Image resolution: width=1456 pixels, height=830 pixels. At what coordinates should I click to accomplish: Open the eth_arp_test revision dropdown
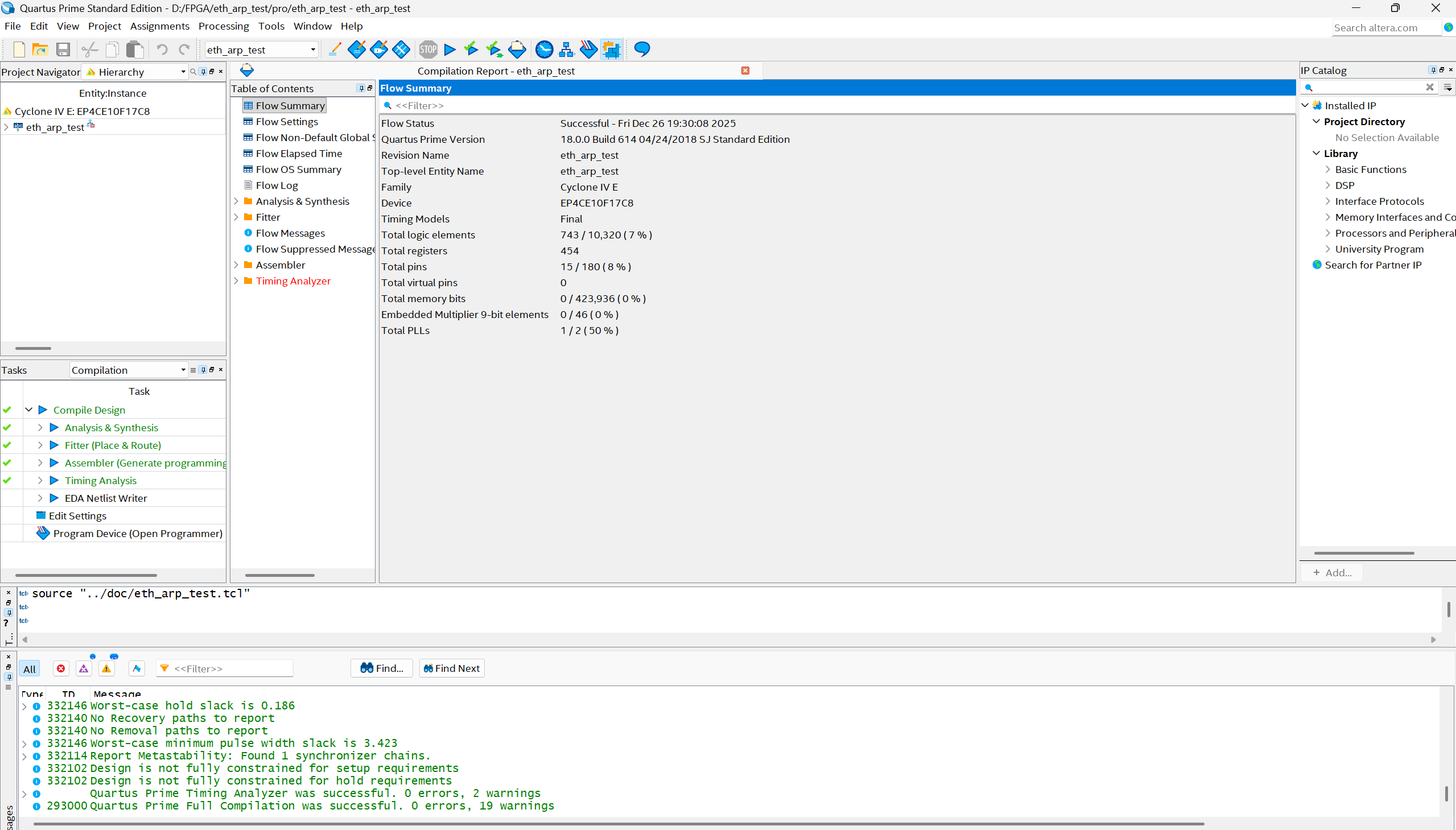312,49
